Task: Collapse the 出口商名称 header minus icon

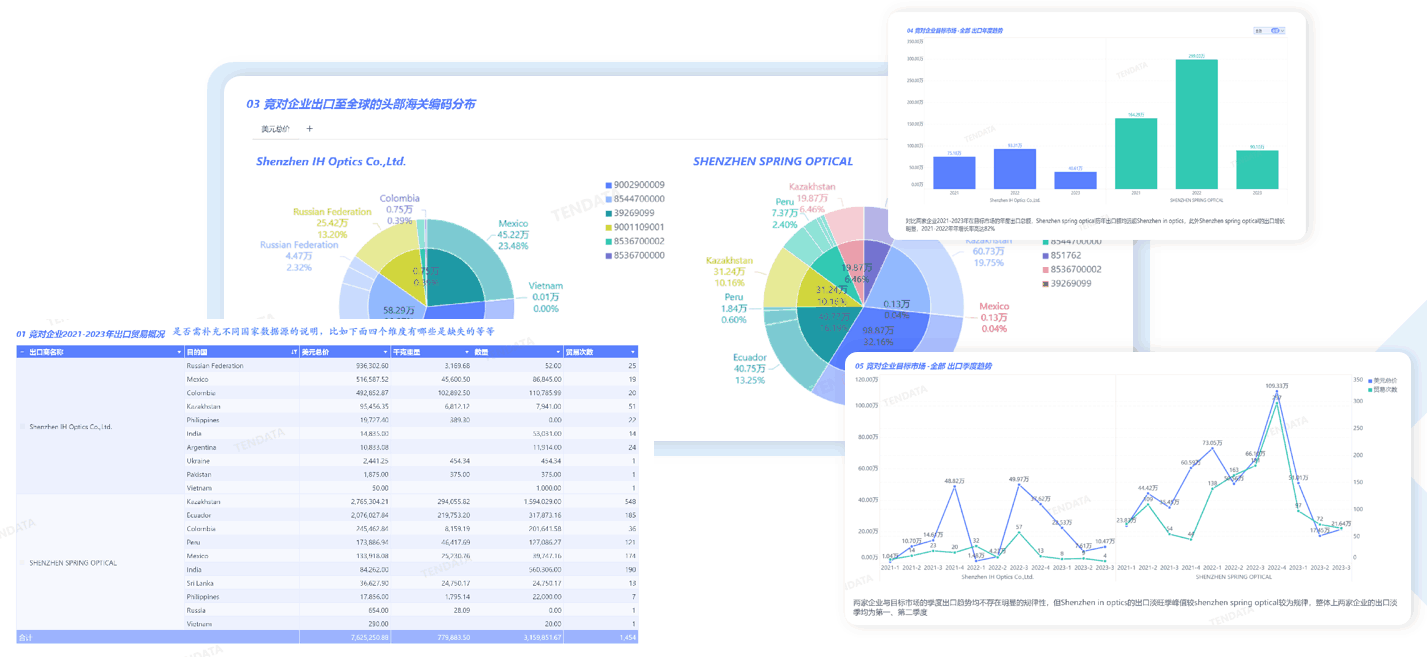Action: coord(22,352)
